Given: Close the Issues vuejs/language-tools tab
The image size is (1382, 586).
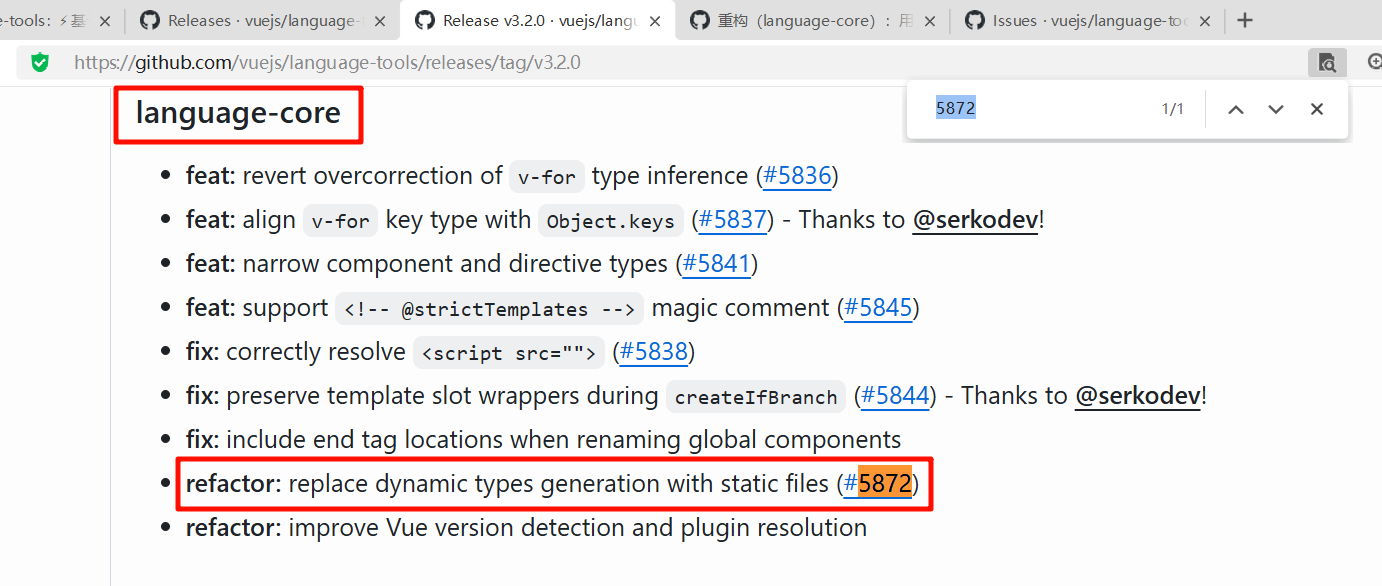Looking at the screenshot, I should [1205, 21].
